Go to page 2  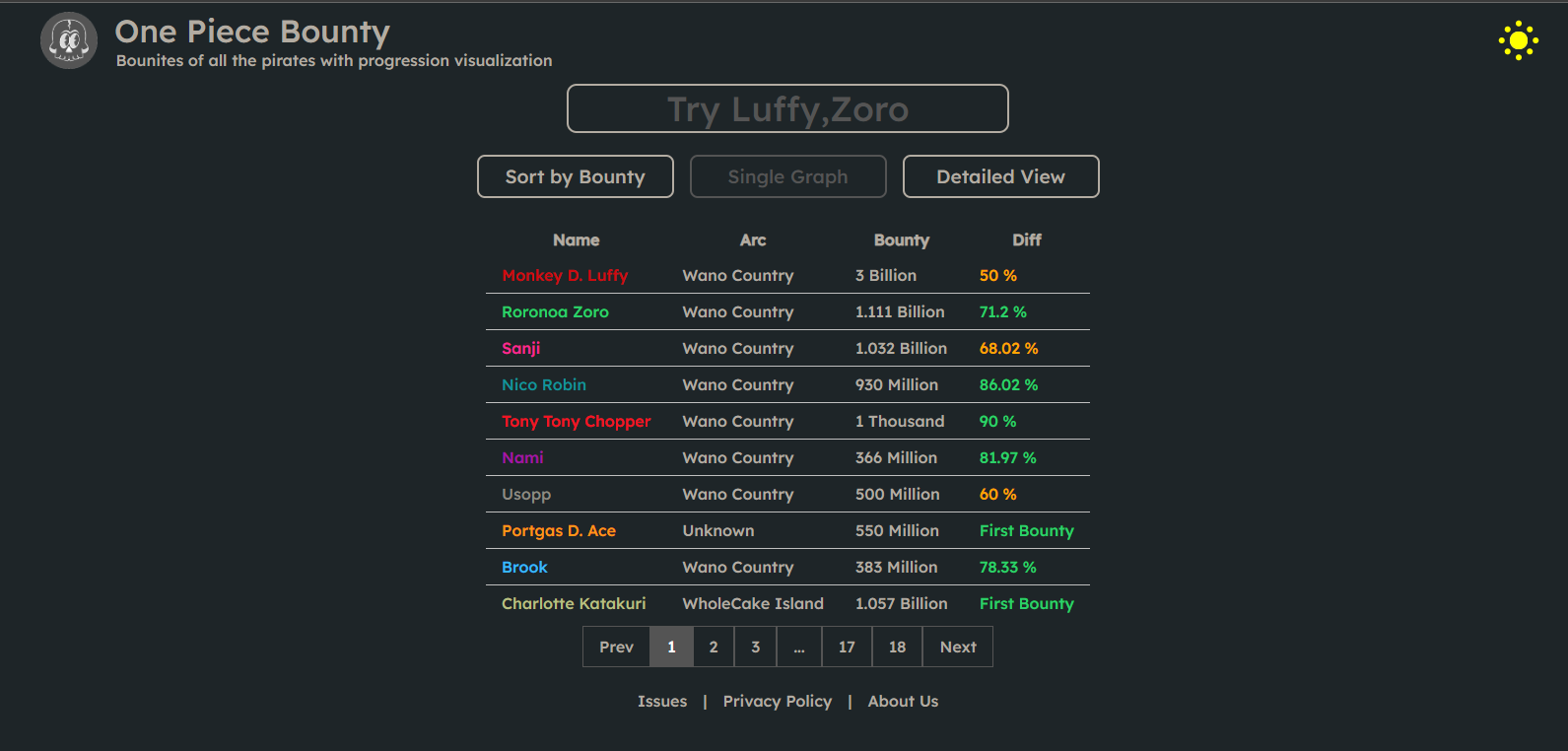714,647
